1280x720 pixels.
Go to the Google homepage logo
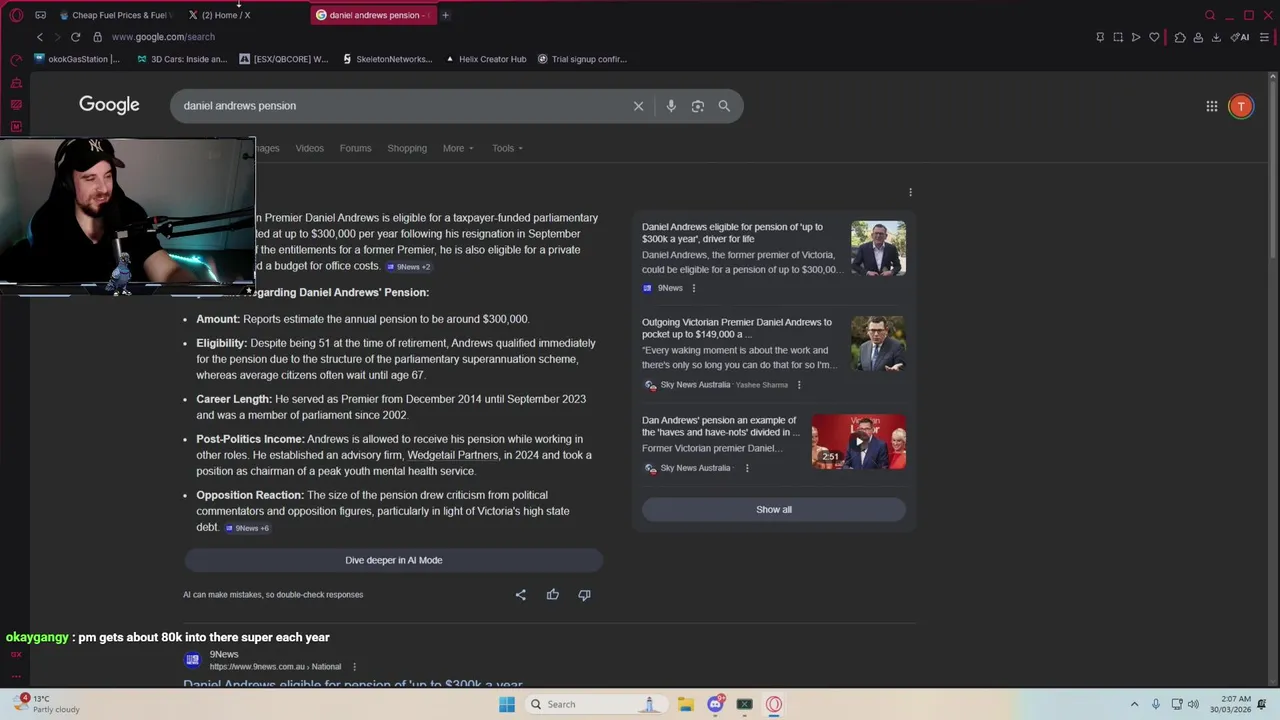pos(109,105)
